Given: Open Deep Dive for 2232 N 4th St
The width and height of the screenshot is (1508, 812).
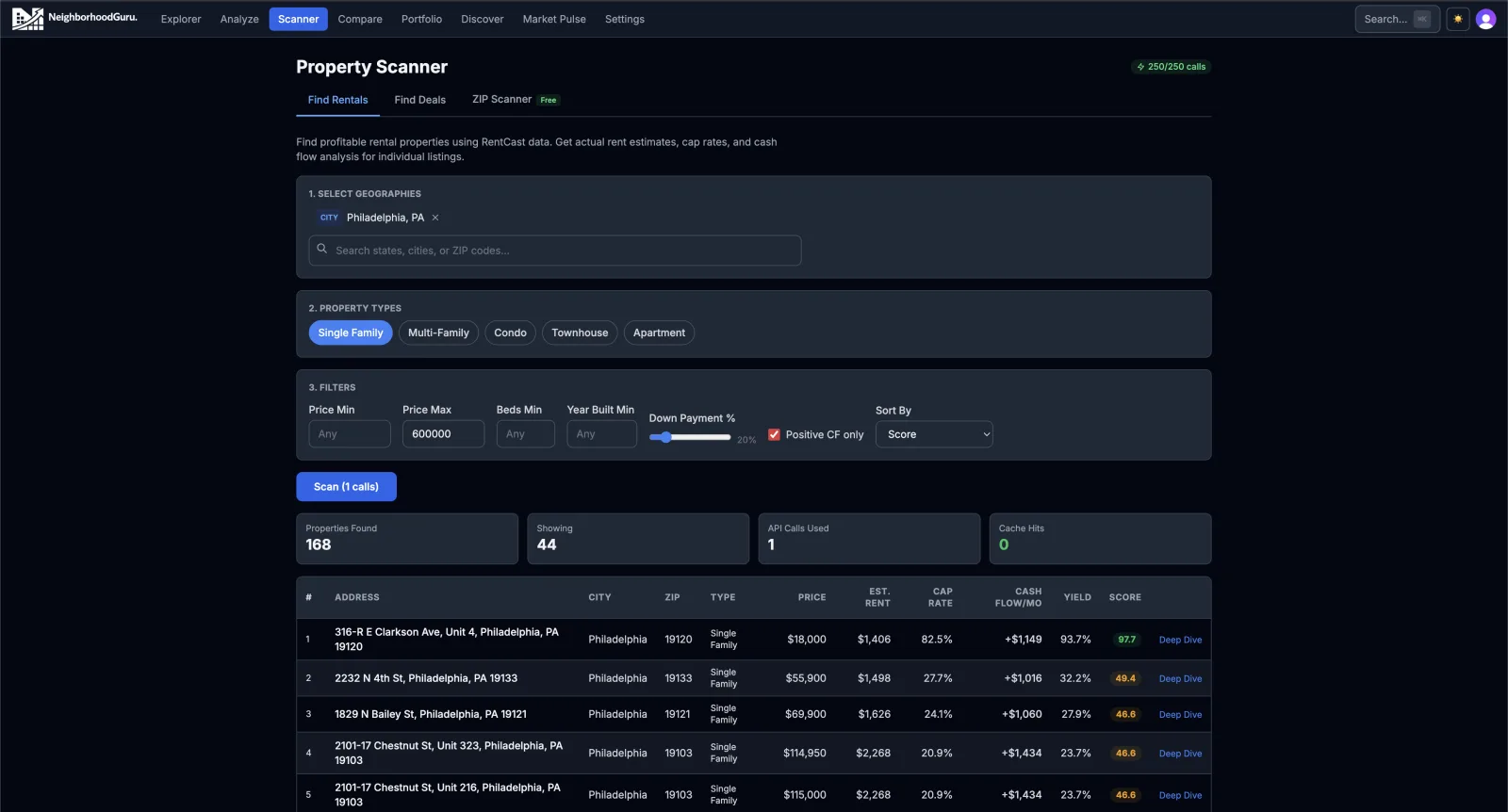Looking at the screenshot, I should pos(1180,678).
